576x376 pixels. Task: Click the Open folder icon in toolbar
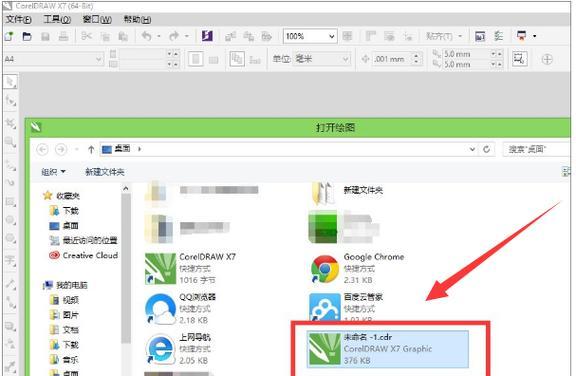[27, 36]
